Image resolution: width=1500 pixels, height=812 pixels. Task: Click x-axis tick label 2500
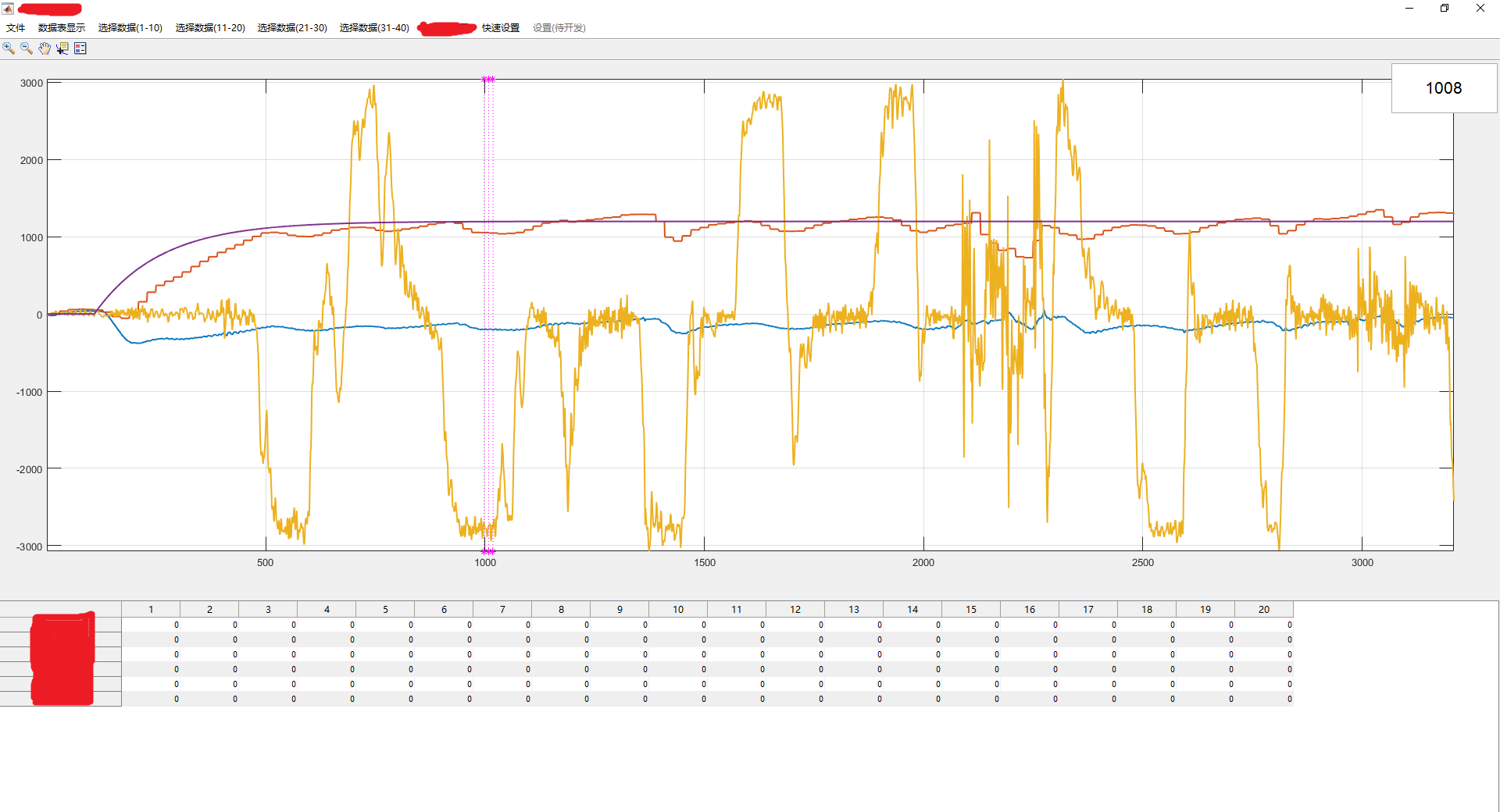[1143, 562]
